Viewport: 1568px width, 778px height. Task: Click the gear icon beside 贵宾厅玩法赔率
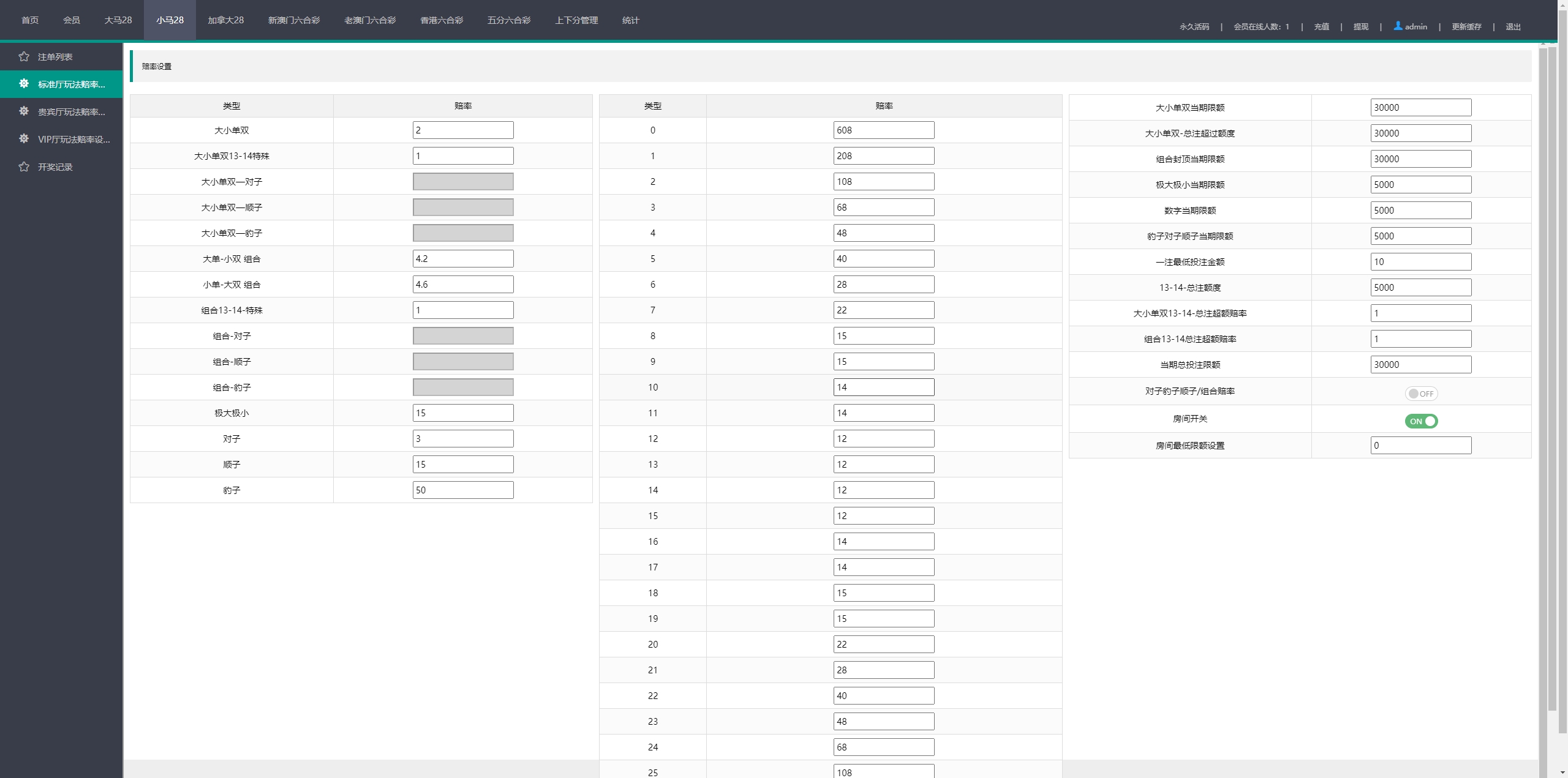click(24, 111)
